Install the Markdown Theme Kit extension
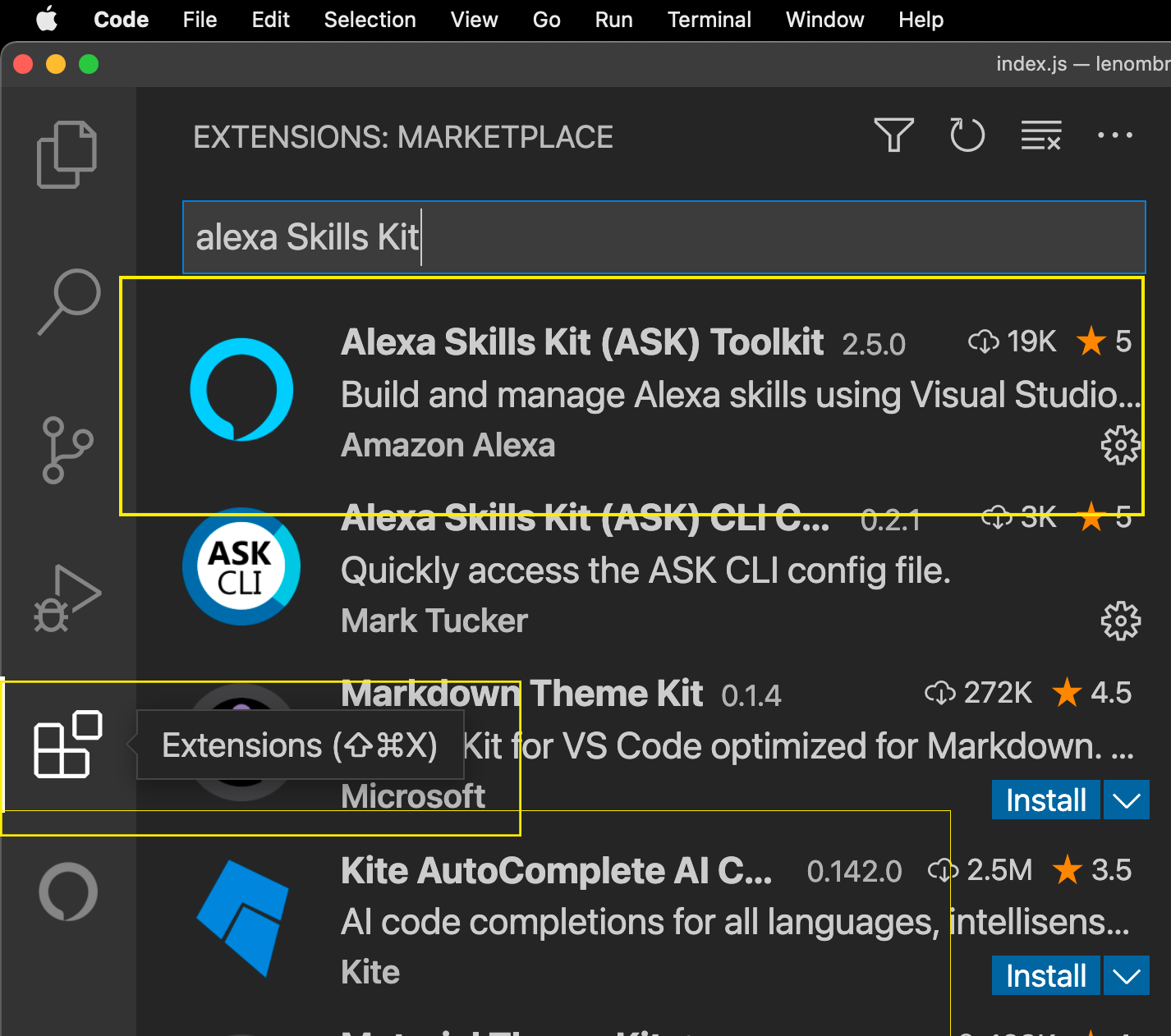The height and width of the screenshot is (1036, 1171). tap(1045, 800)
